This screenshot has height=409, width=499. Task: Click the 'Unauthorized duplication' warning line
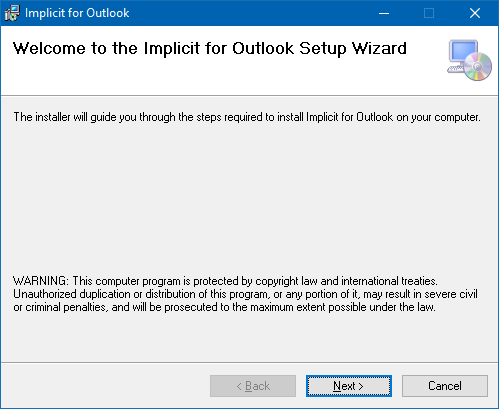pyautogui.click(x=245, y=294)
